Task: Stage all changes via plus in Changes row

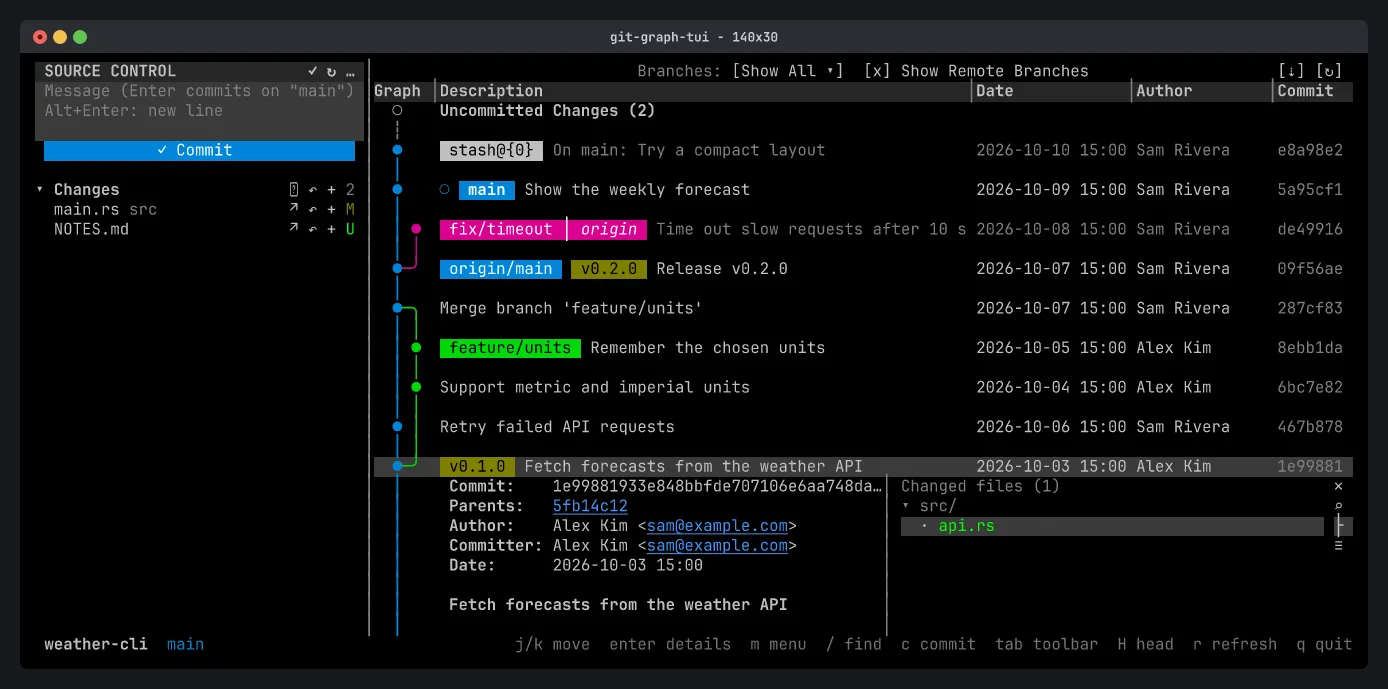Action: pyautogui.click(x=331, y=190)
